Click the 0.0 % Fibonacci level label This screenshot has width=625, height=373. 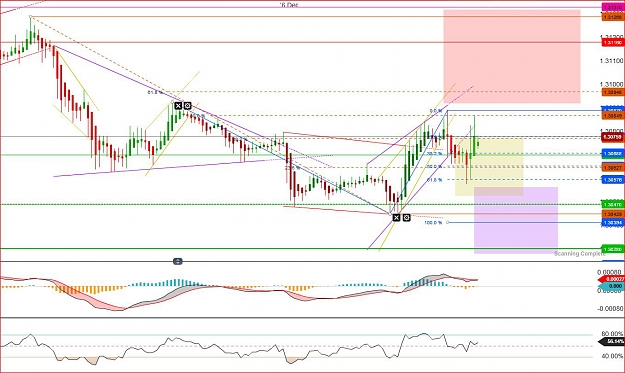[x=436, y=111]
